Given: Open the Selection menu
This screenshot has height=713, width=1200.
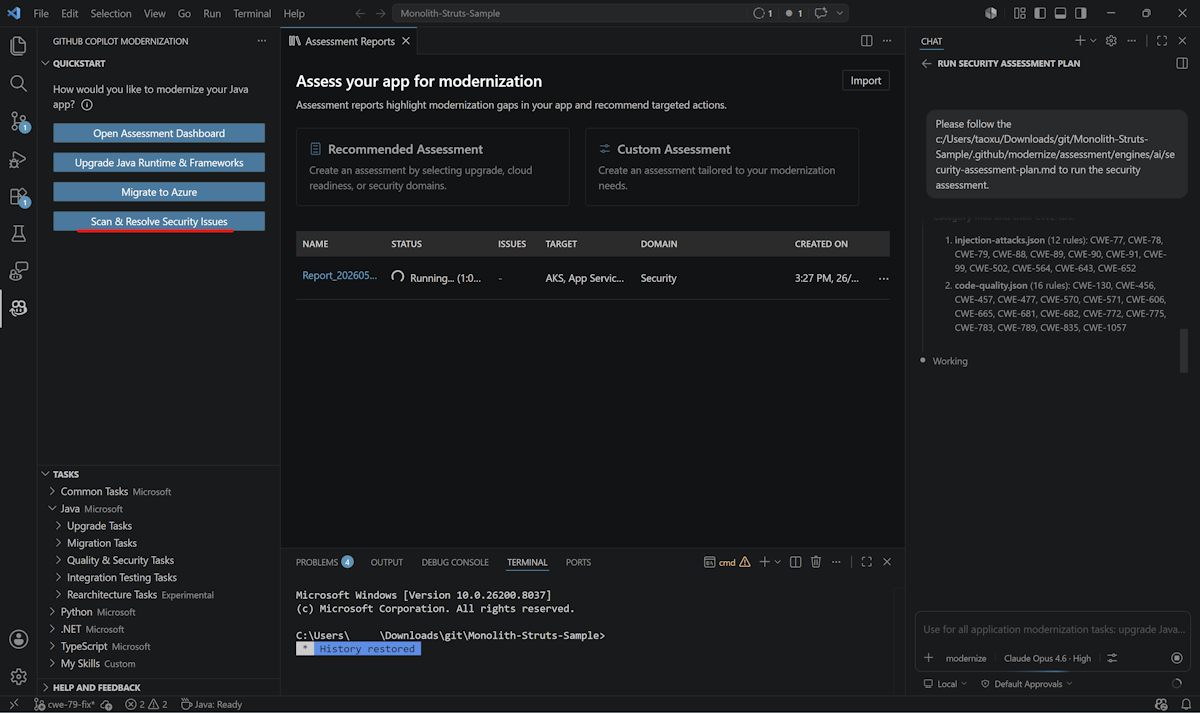Looking at the screenshot, I should click(x=110, y=13).
